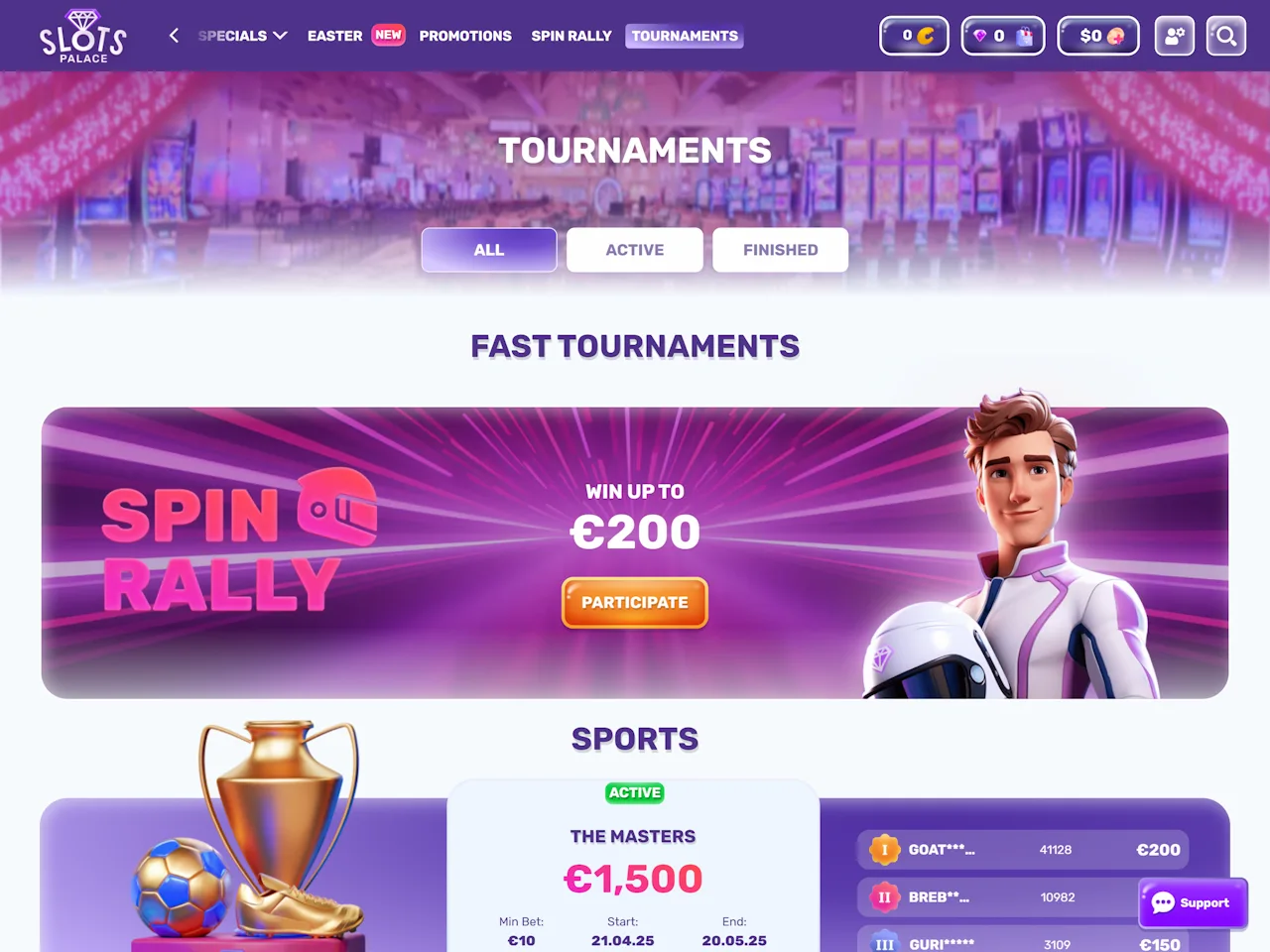
Task: Open the Spin Rally banner logo
Action: tap(239, 540)
